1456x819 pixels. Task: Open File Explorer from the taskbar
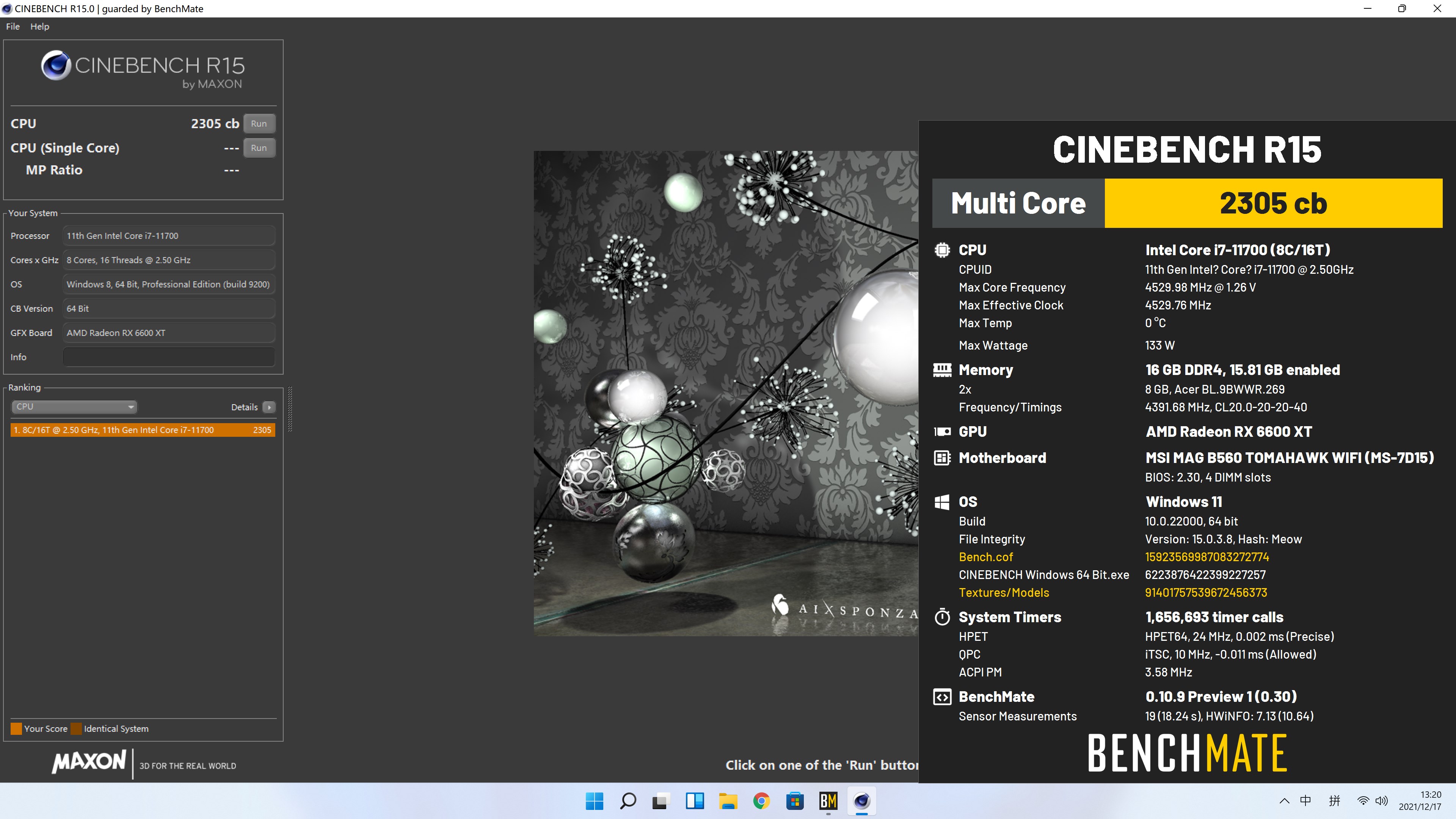[x=728, y=801]
